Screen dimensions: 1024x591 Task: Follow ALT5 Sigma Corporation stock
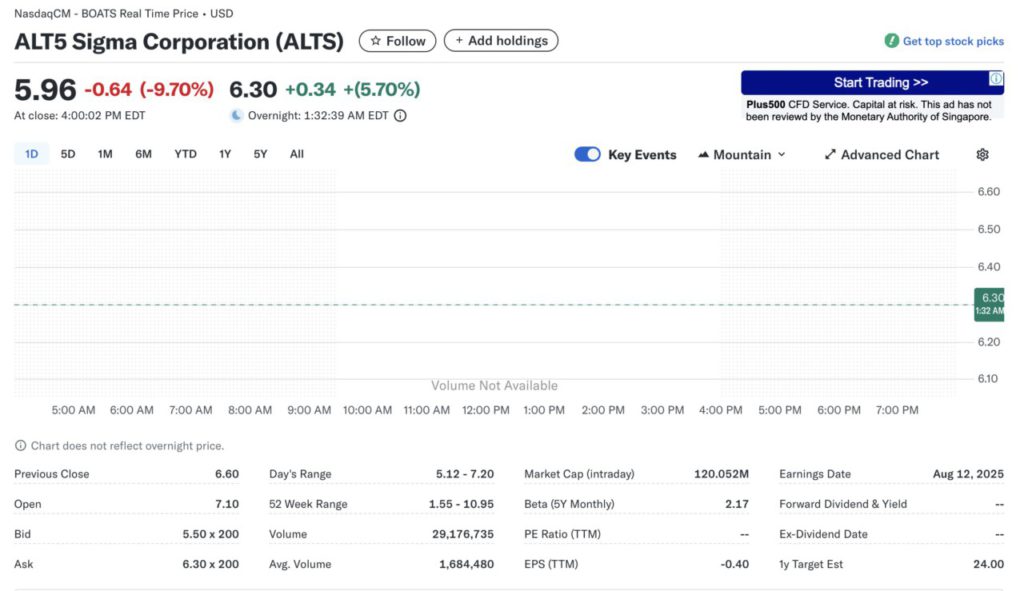click(397, 41)
